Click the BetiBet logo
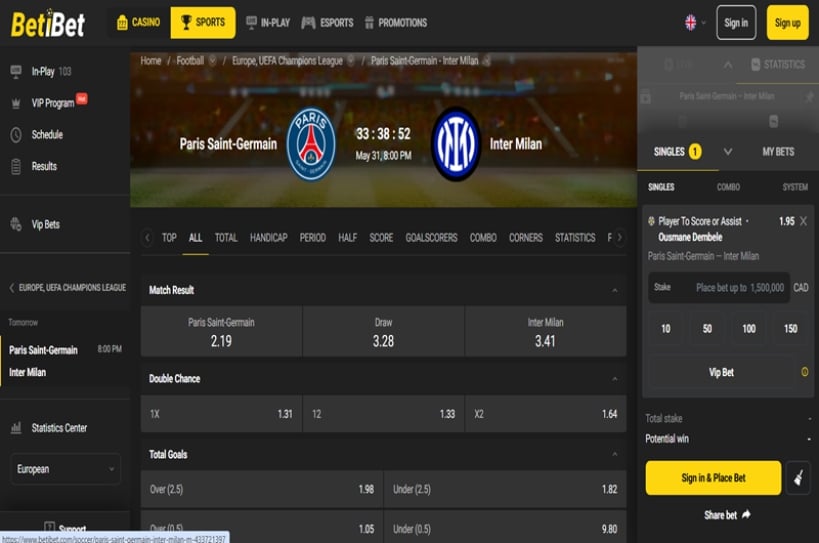Viewport: 819px width, 543px height. point(48,24)
